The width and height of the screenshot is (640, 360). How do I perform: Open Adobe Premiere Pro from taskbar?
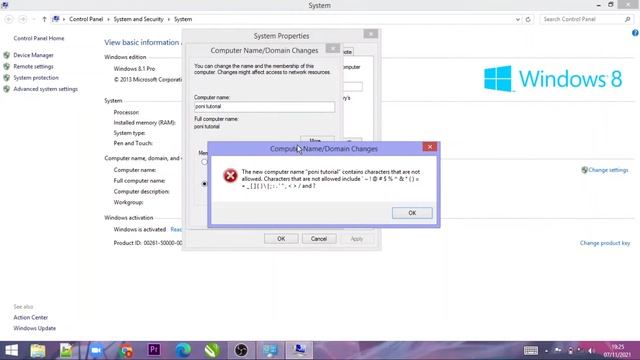click(154, 350)
